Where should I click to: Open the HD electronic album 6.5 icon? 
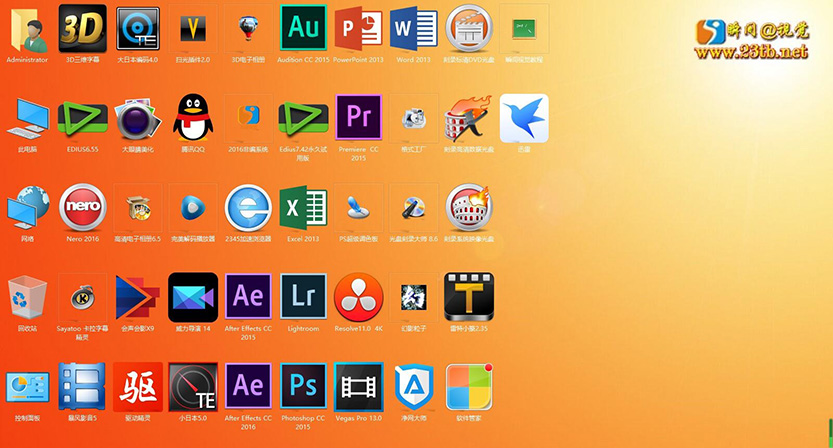click(x=138, y=207)
